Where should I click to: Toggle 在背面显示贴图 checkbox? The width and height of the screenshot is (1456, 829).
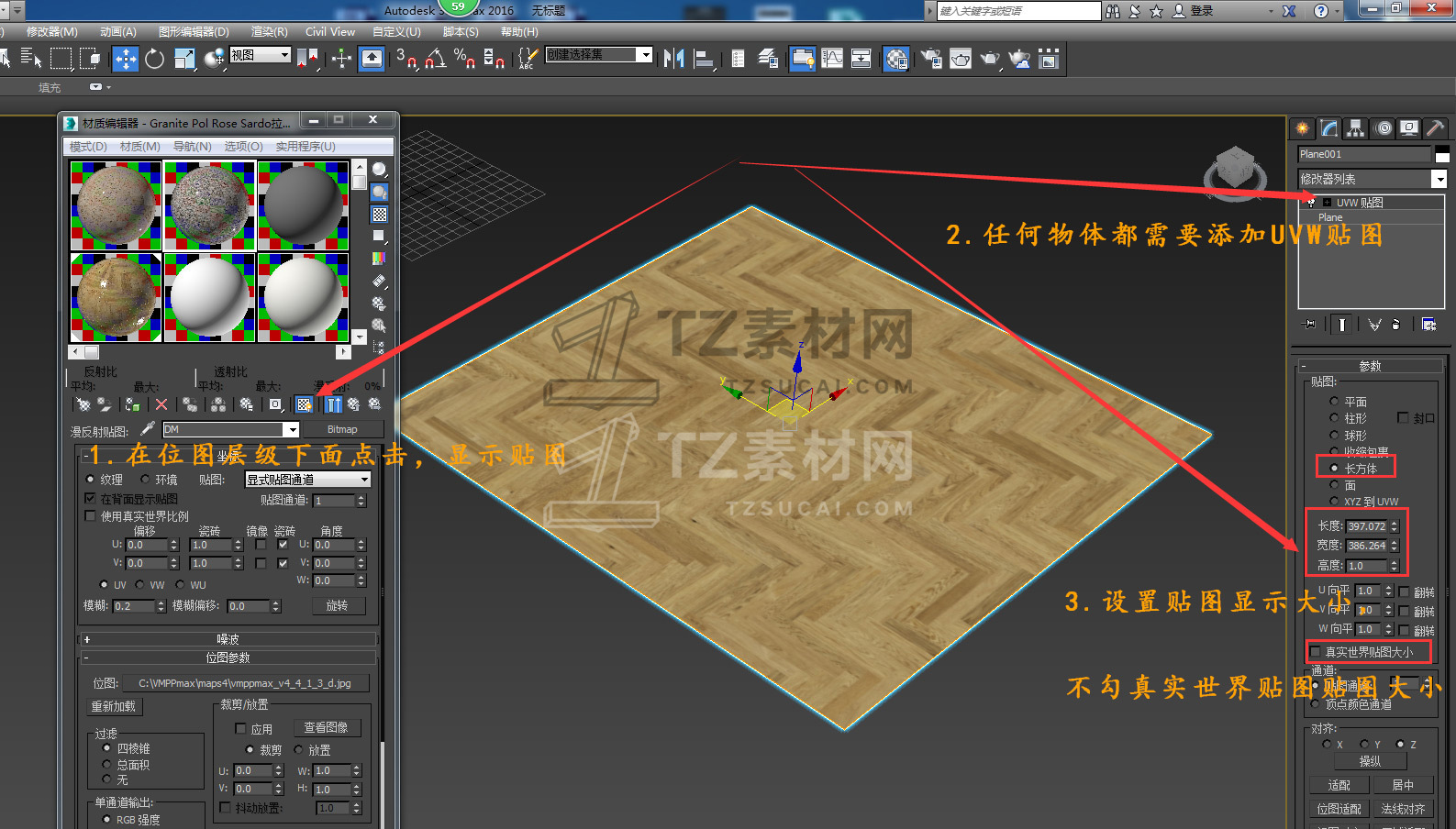90,499
